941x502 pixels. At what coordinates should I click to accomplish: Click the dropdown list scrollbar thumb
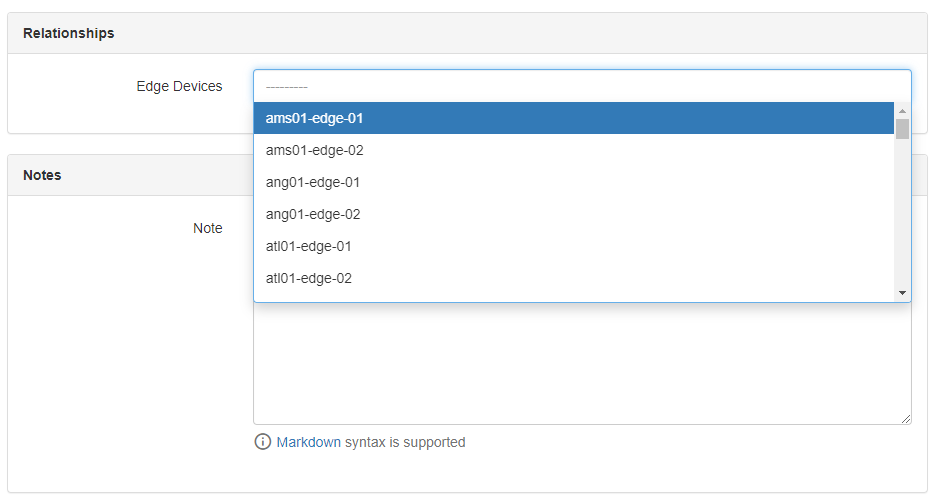coord(902,129)
